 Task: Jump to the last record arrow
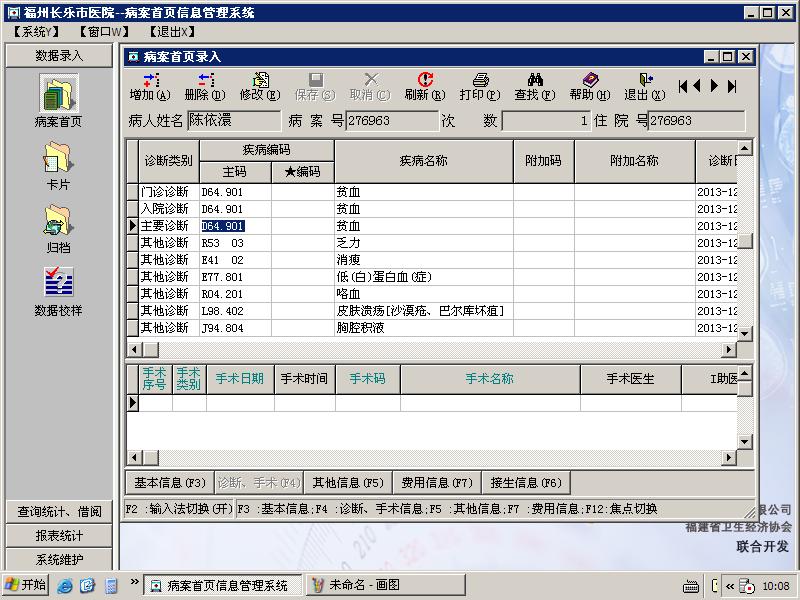pos(732,86)
